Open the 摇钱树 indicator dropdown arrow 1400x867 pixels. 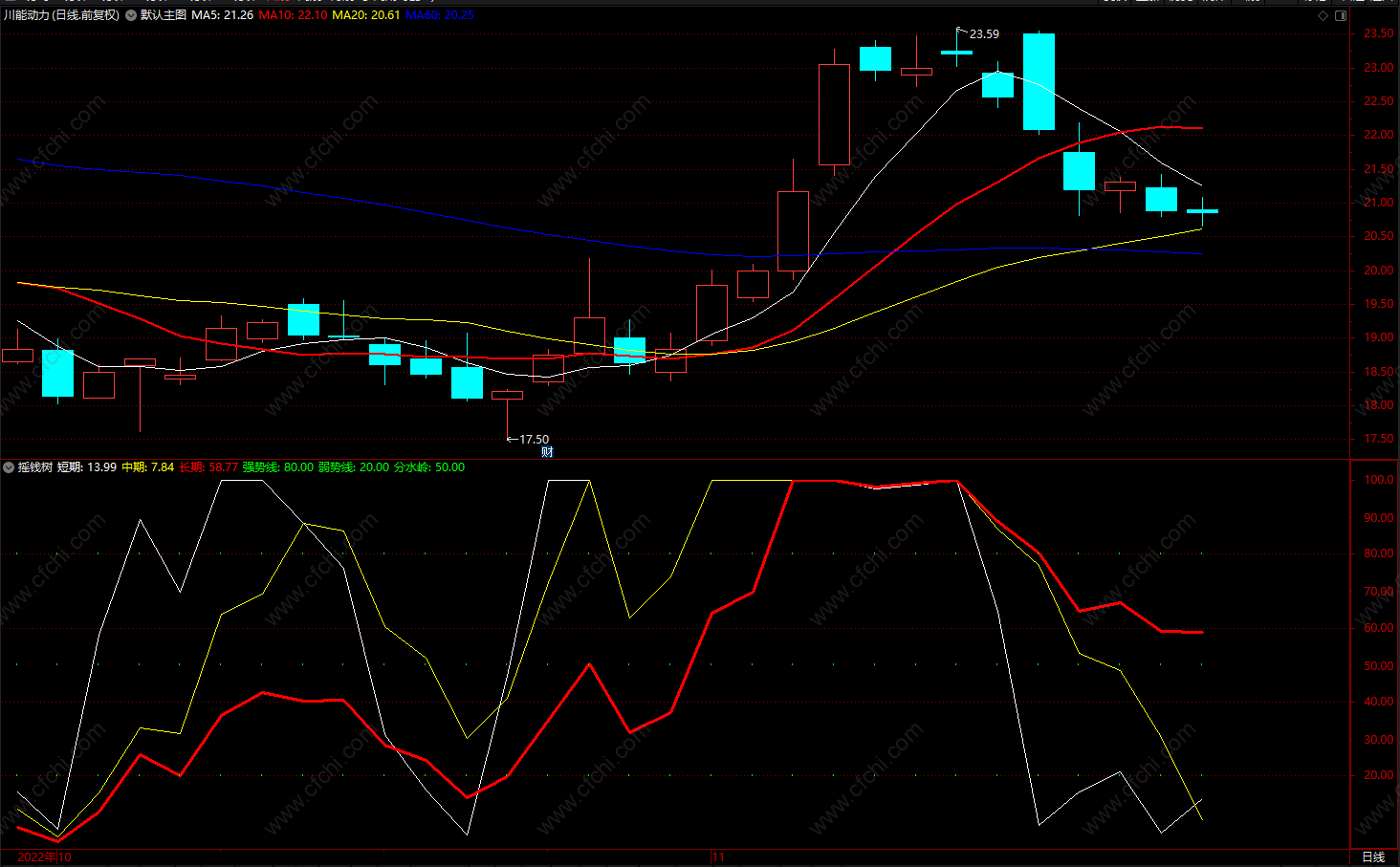click(9, 467)
